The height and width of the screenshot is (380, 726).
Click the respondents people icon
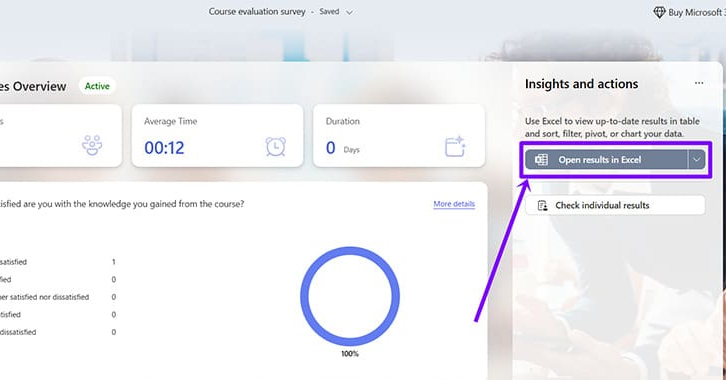pos(92,145)
